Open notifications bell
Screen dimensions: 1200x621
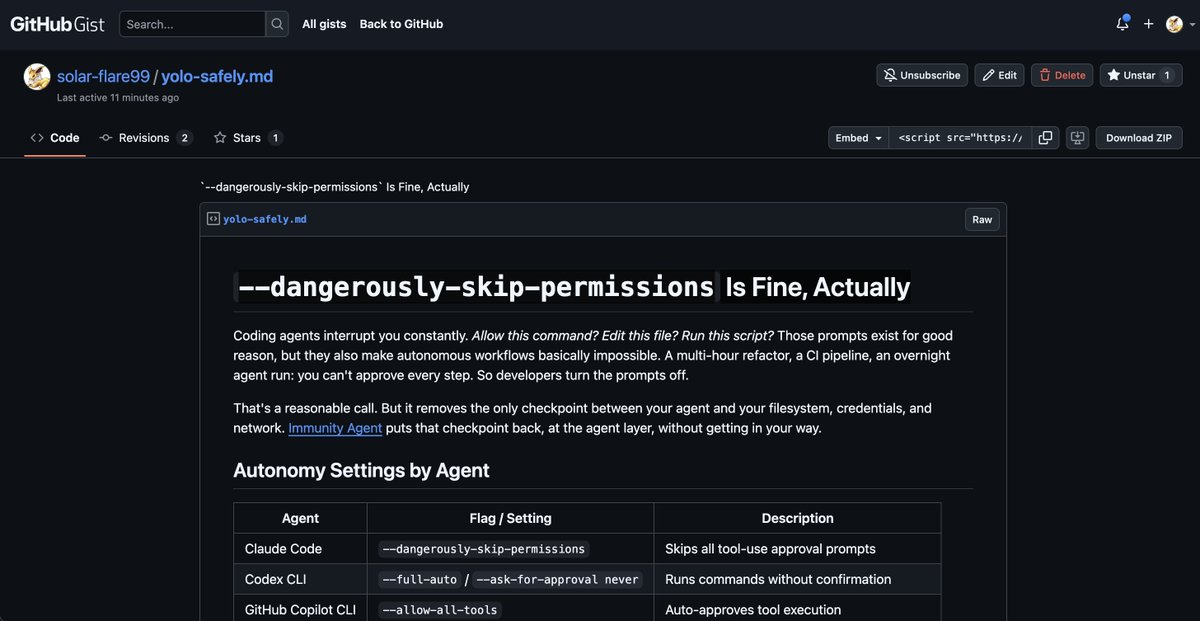(1123, 24)
